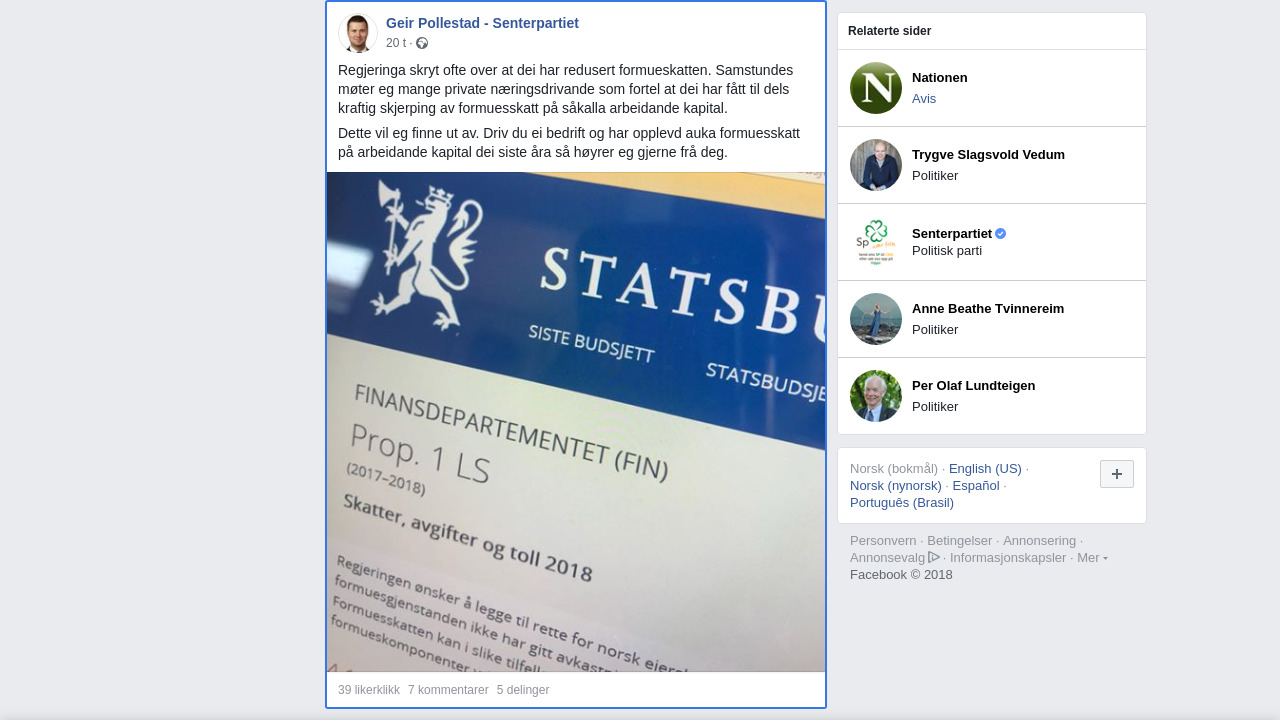Switch language to Norsk (nynorsk)
Viewport: 1280px width, 720px height.
pos(896,486)
